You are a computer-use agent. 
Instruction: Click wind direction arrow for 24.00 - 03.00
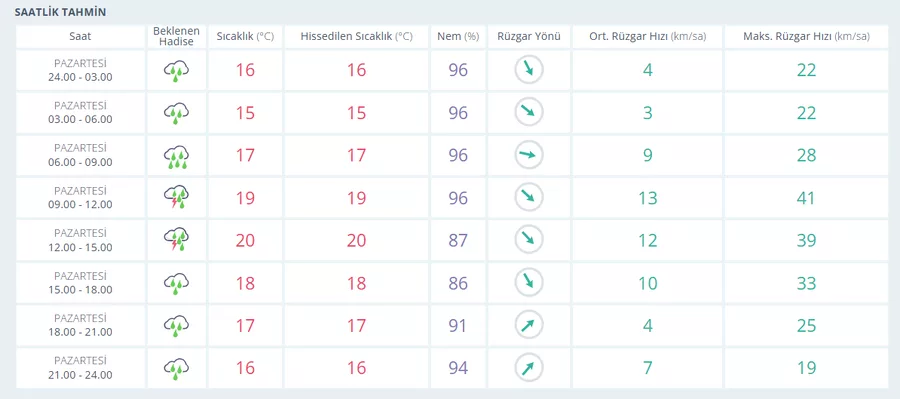point(529,70)
